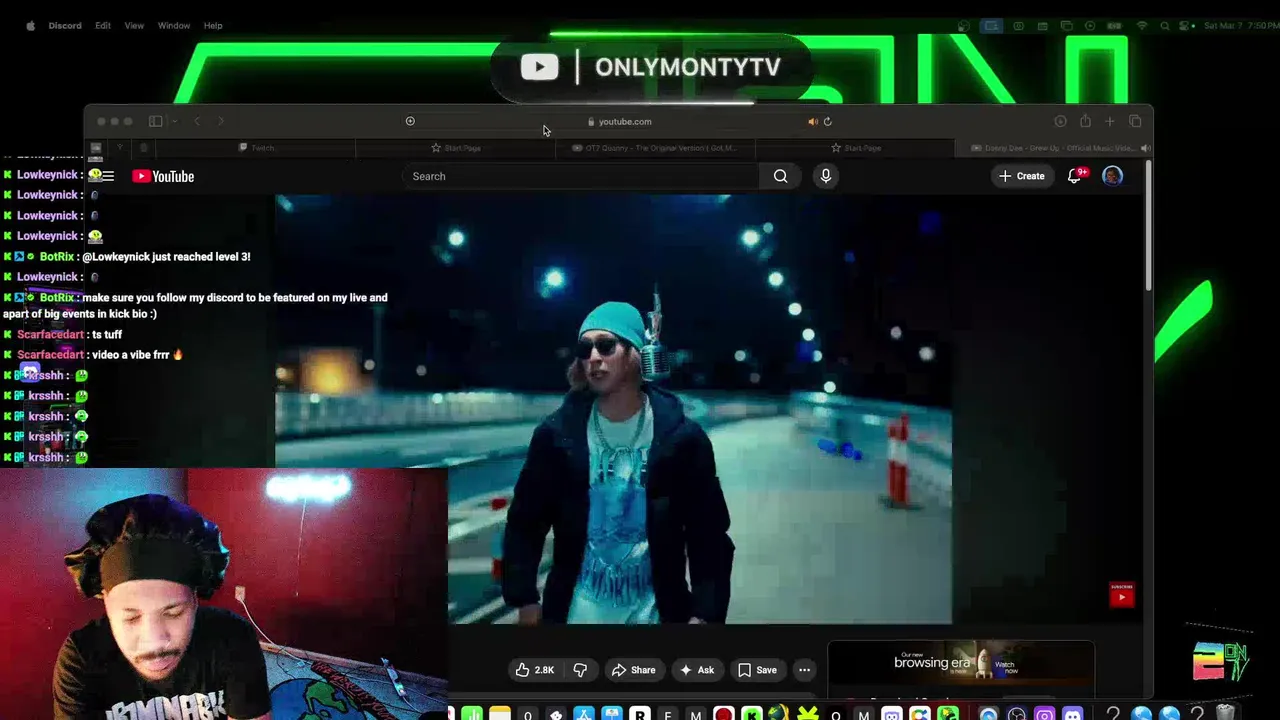1280x720 pixels.
Task: Click BotRix message '@Lowkeynick just reached level 3!'
Action: click(166, 257)
